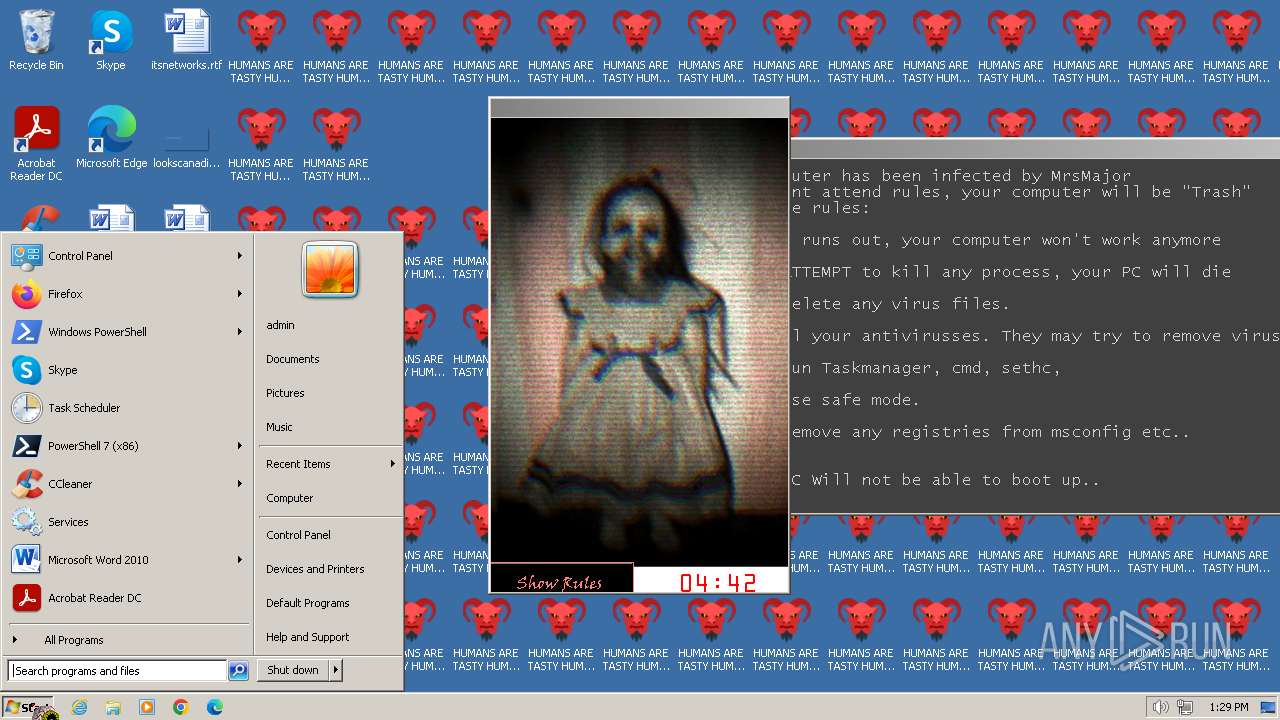This screenshot has height=720, width=1280.
Task: Open volume speaker icon in tray
Action: [x=1160, y=707]
